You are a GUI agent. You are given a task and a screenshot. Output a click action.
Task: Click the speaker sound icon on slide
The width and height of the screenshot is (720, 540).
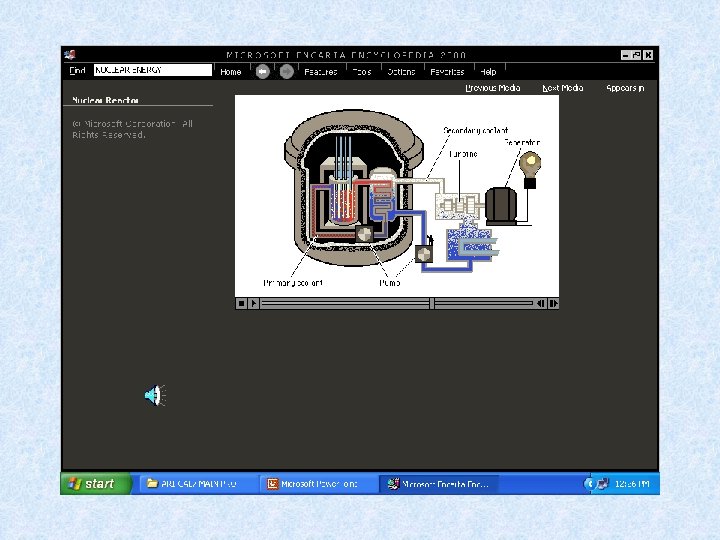(x=153, y=396)
